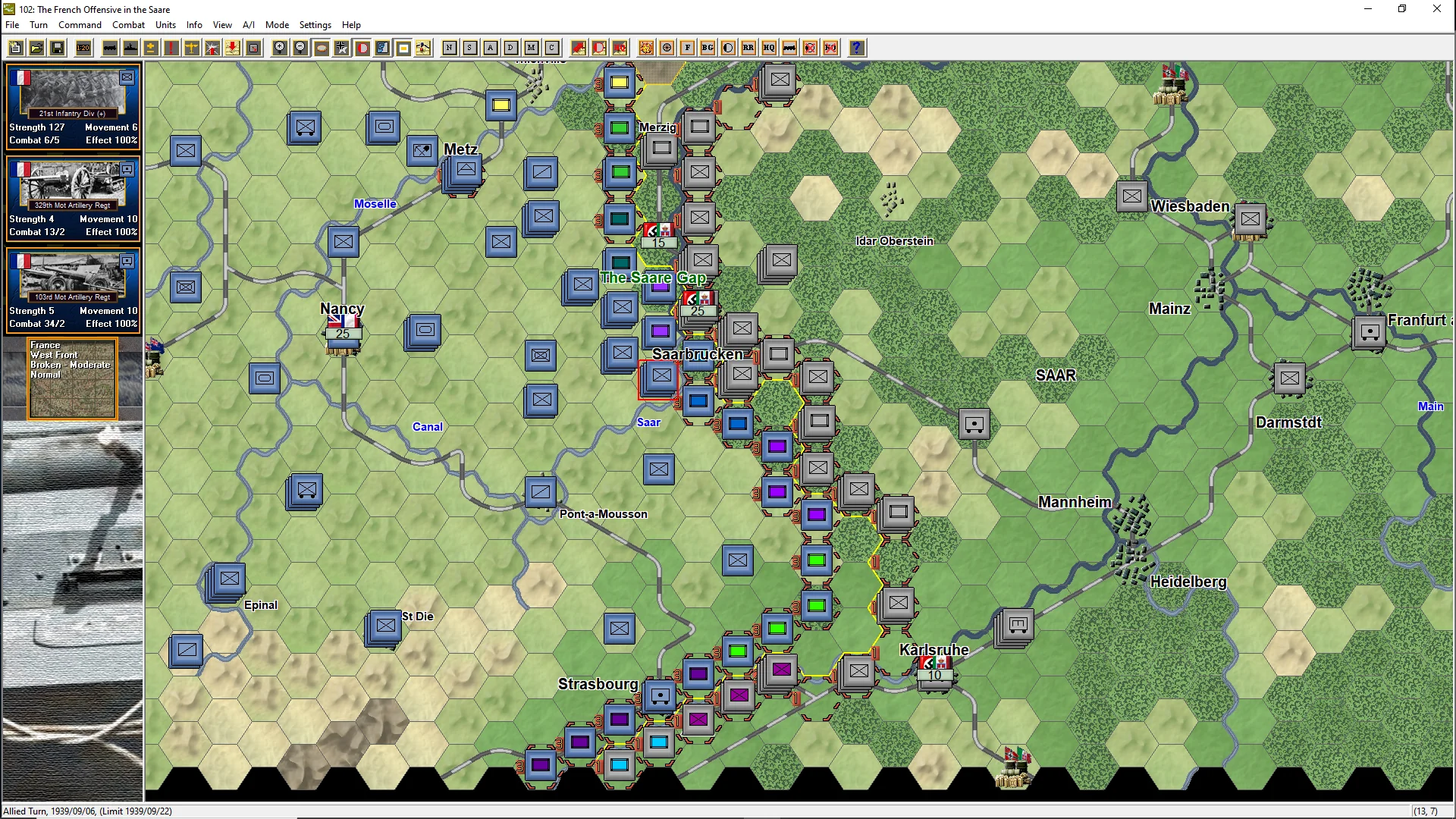The width and height of the screenshot is (1456, 819).
Task: Click the BG toolbar button
Action: [x=708, y=48]
